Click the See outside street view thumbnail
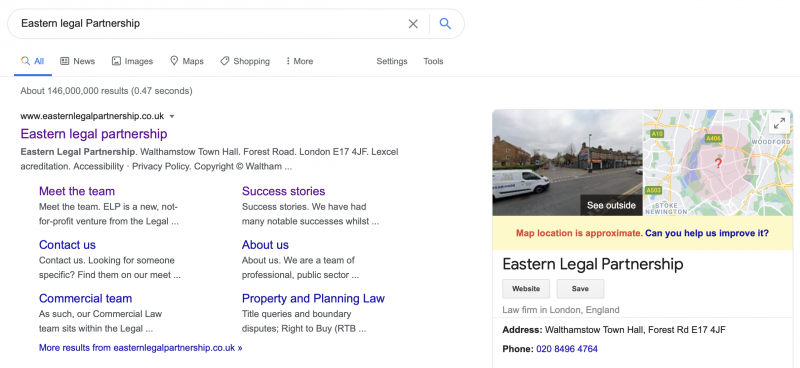 tap(567, 162)
